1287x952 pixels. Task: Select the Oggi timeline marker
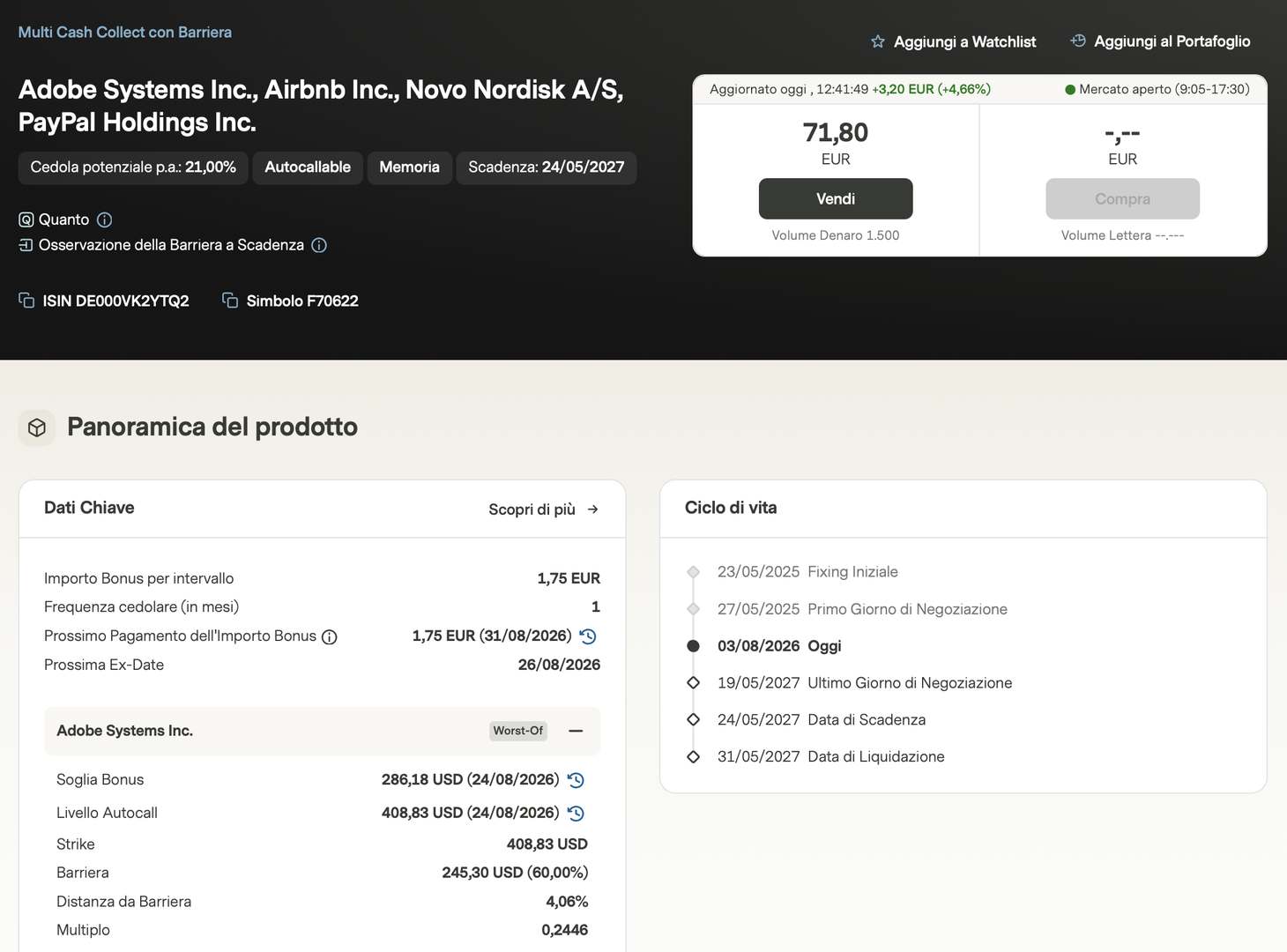point(694,646)
